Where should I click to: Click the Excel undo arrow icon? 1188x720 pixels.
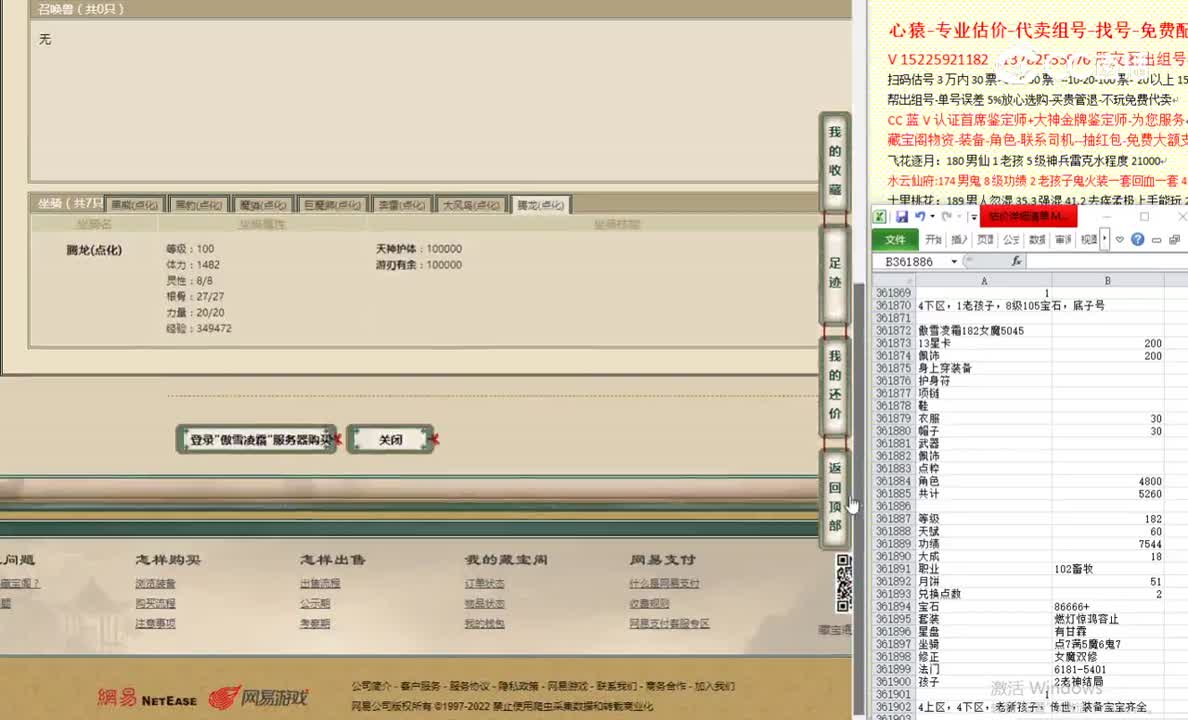920,217
